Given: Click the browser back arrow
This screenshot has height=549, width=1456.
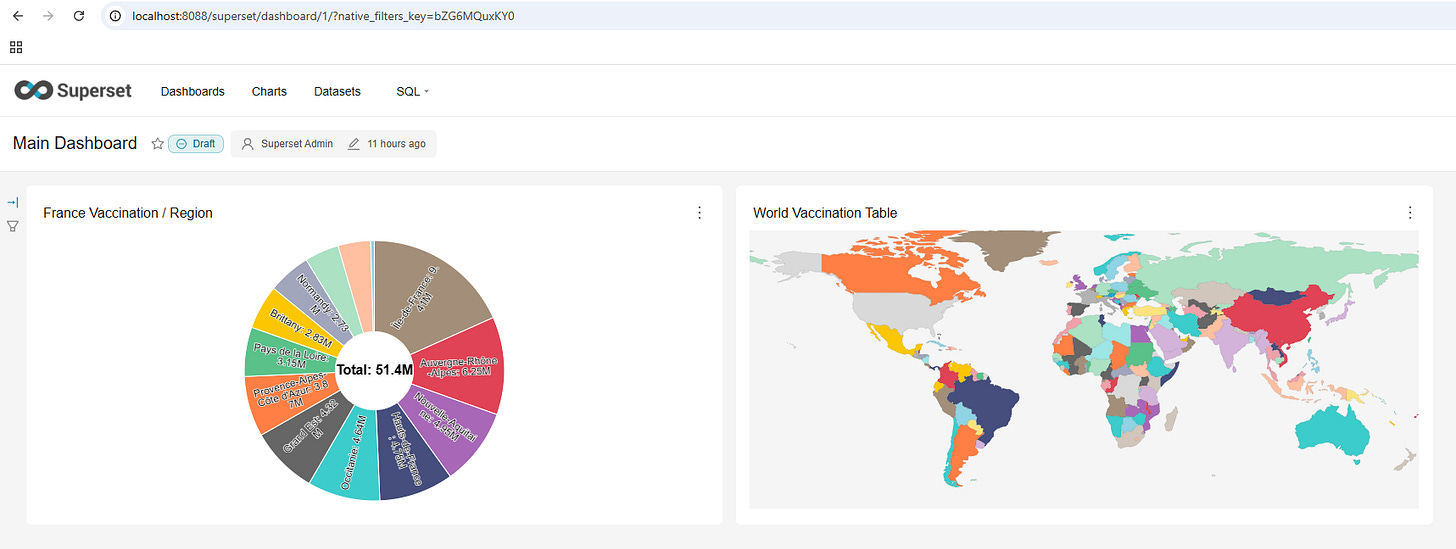Looking at the screenshot, I should point(17,16).
